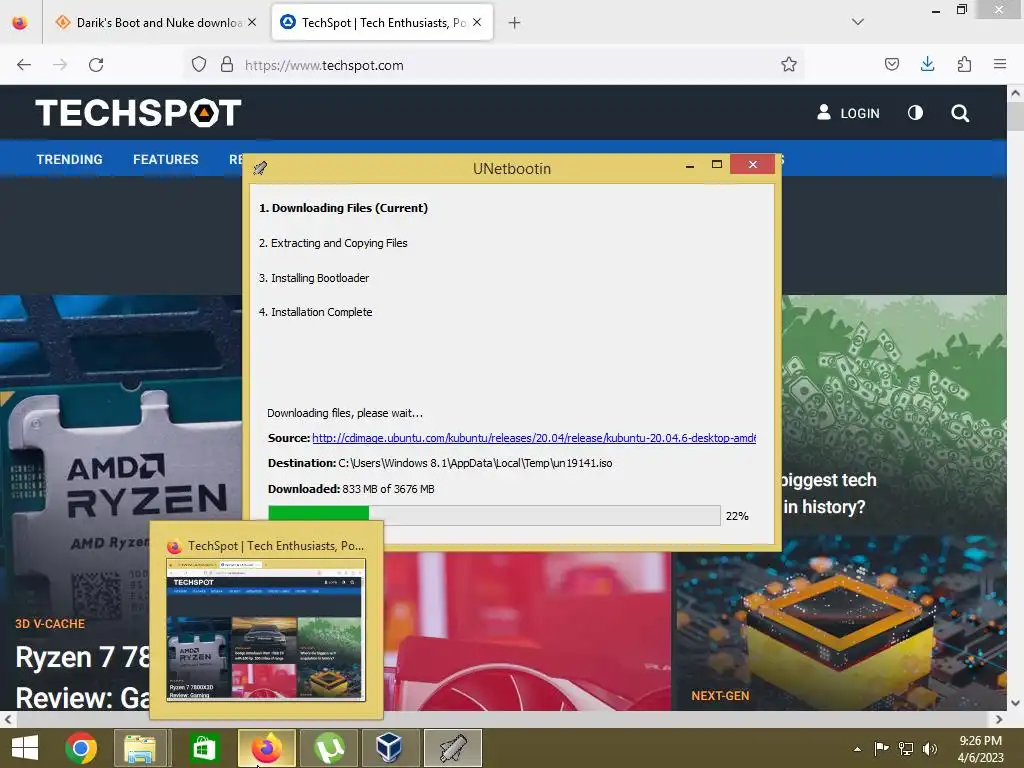Open the Pocket save icon
This screenshot has height=768, width=1024.
(891, 65)
